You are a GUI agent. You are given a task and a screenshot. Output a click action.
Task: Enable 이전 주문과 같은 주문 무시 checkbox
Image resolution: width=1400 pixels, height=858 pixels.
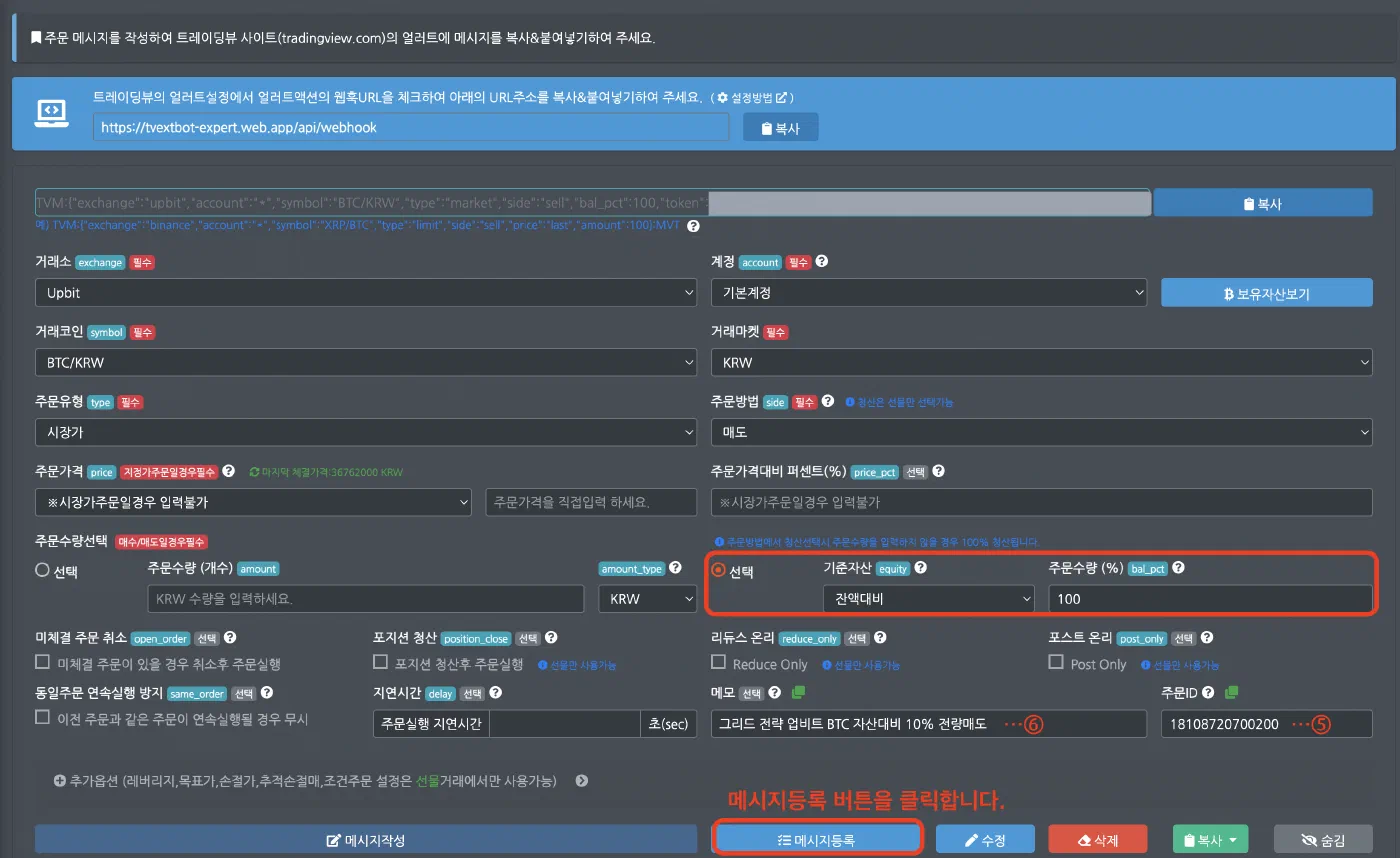[x=42, y=717]
